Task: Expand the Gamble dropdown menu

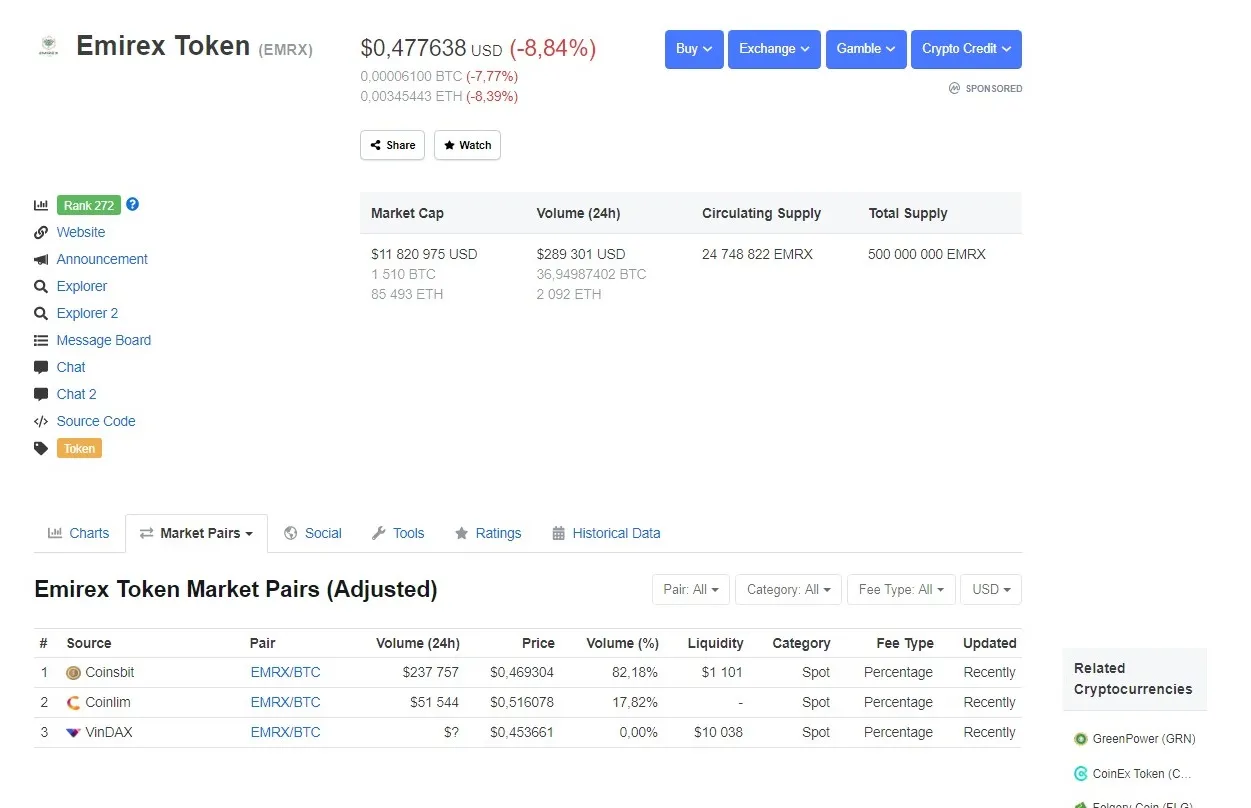Action: coord(866,49)
